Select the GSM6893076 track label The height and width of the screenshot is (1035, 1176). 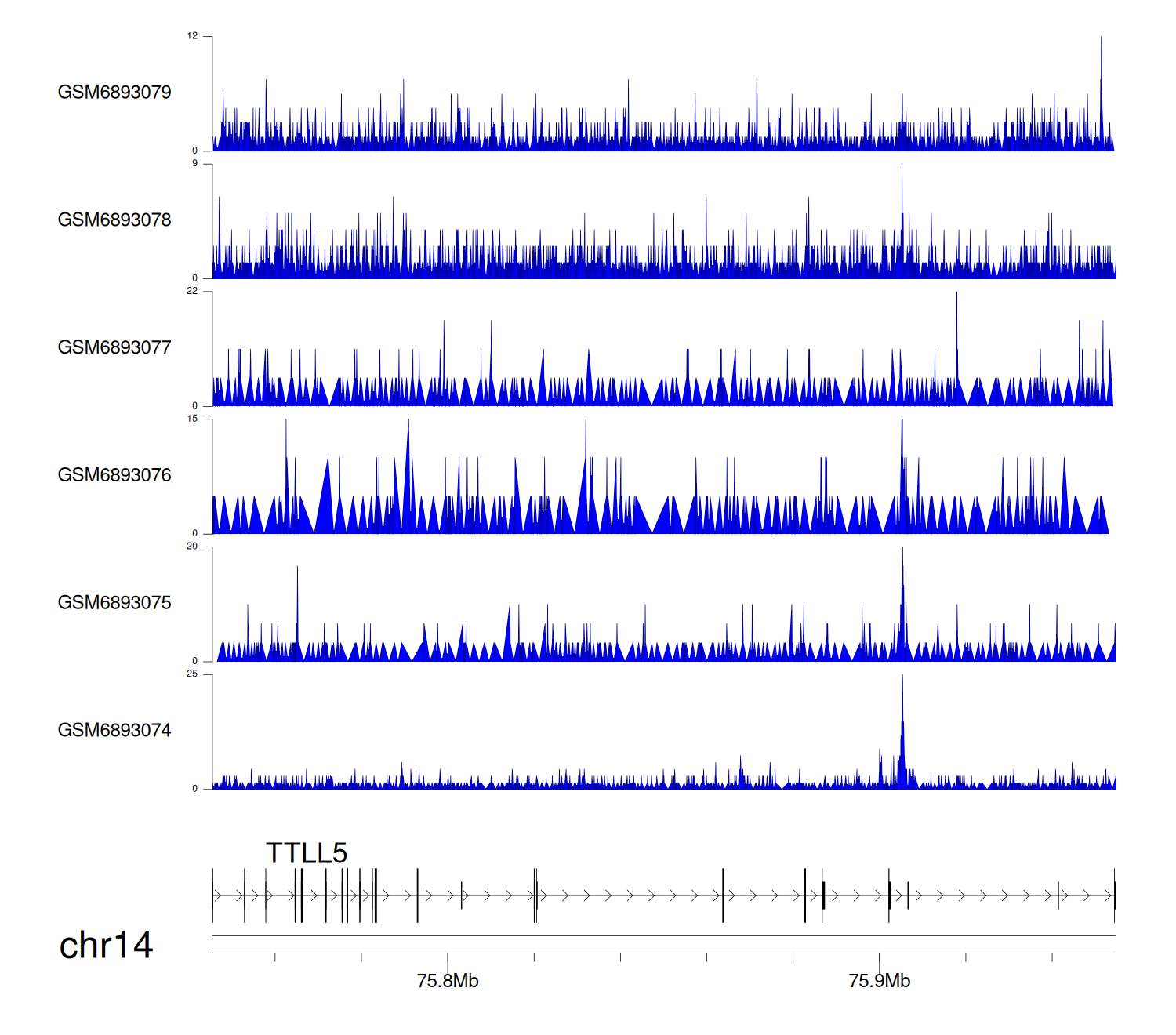114,475
